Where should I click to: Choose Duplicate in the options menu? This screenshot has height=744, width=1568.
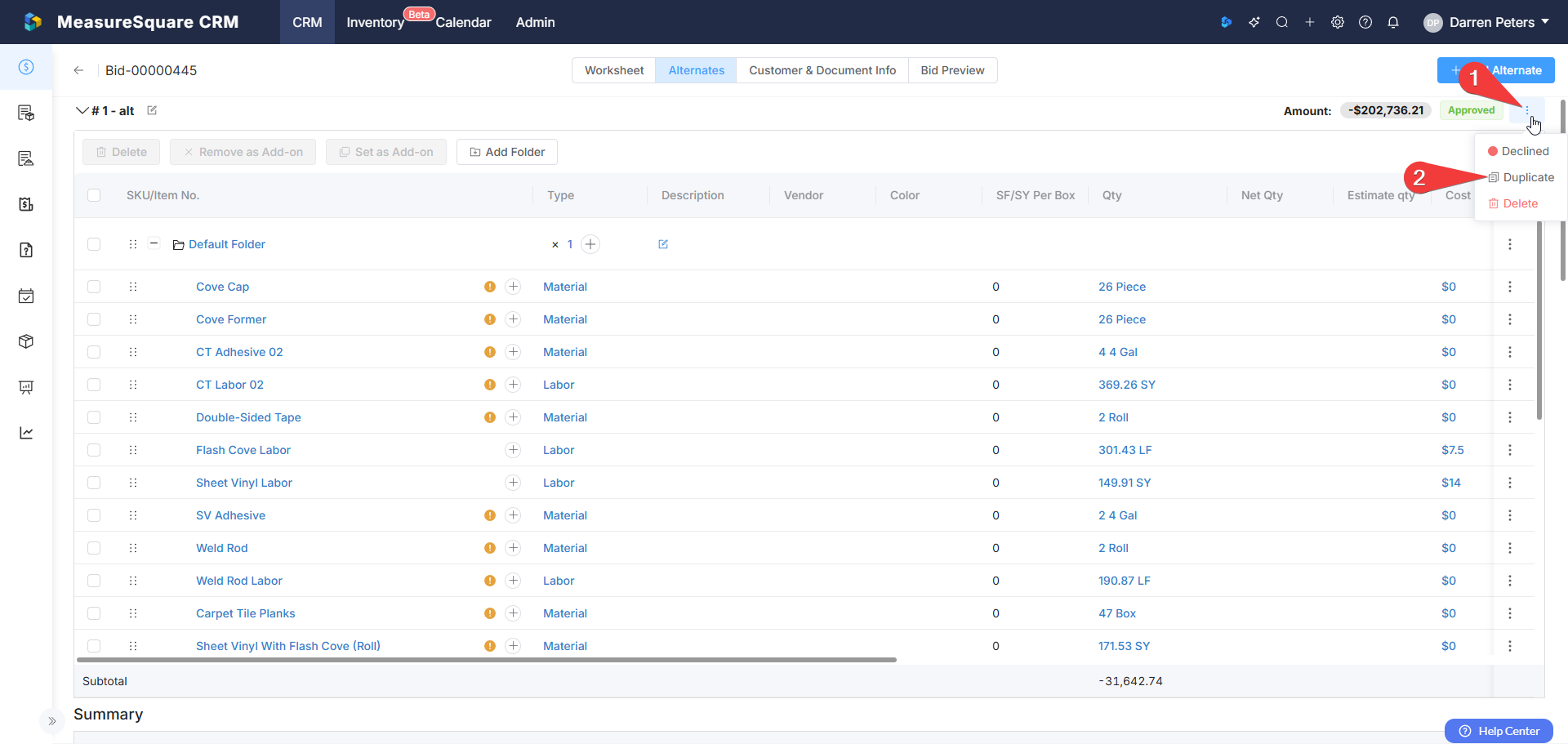click(1521, 177)
